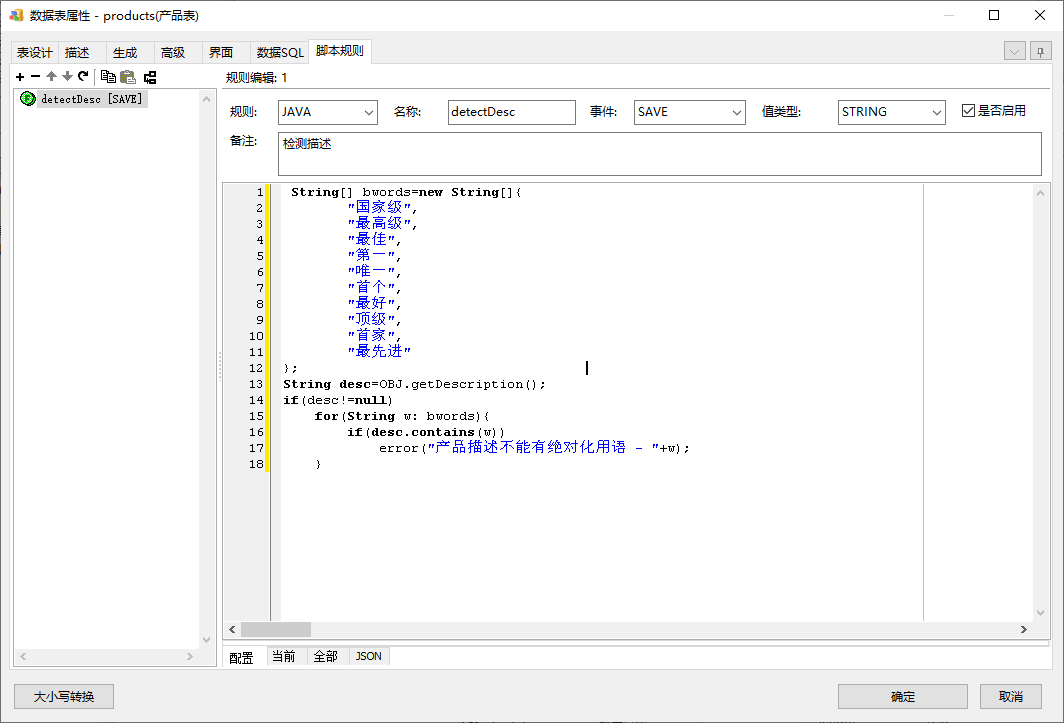Viewport: 1064px width, 723px height.
Task: Click the minus icon to remove rule
Action: pos(35,77)
